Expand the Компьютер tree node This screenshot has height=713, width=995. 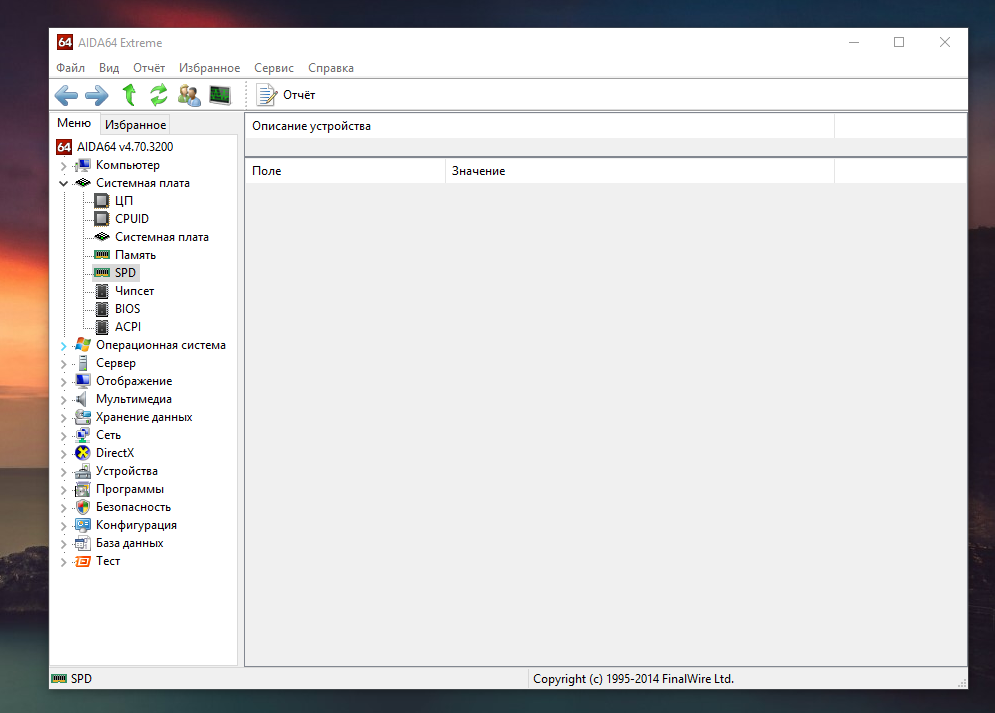point(64,166)
